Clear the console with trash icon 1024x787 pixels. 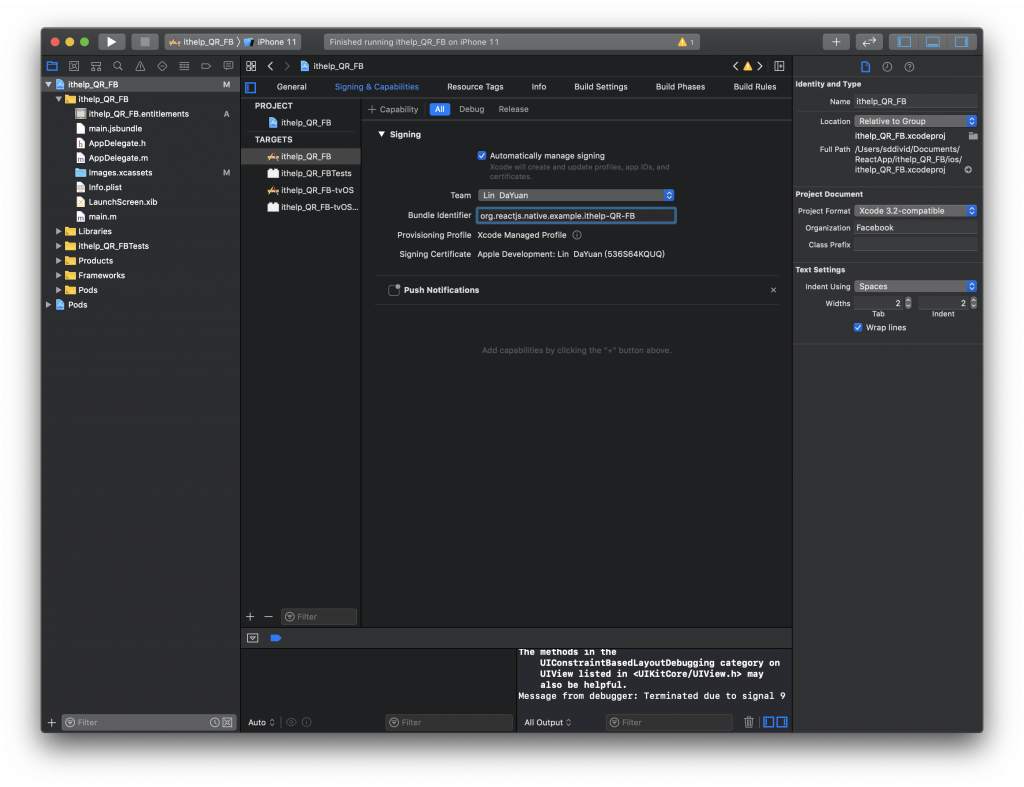tap(749, 722)
